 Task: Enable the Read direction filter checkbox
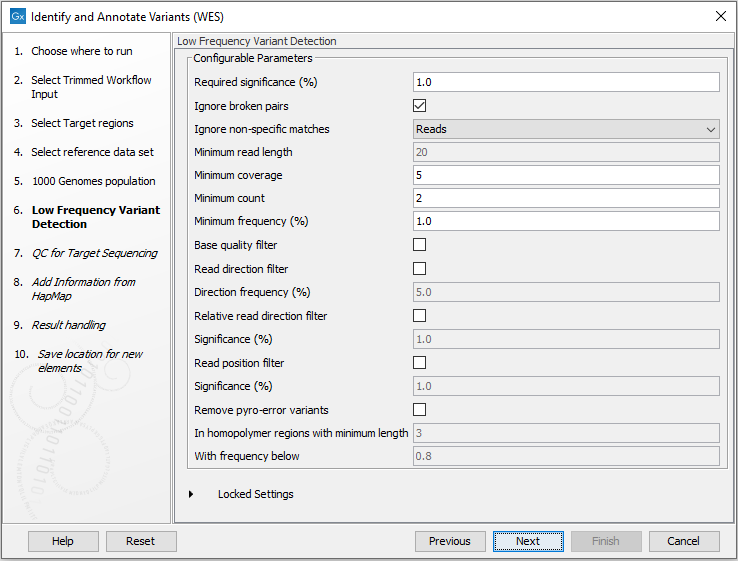[x=419, y=269]
